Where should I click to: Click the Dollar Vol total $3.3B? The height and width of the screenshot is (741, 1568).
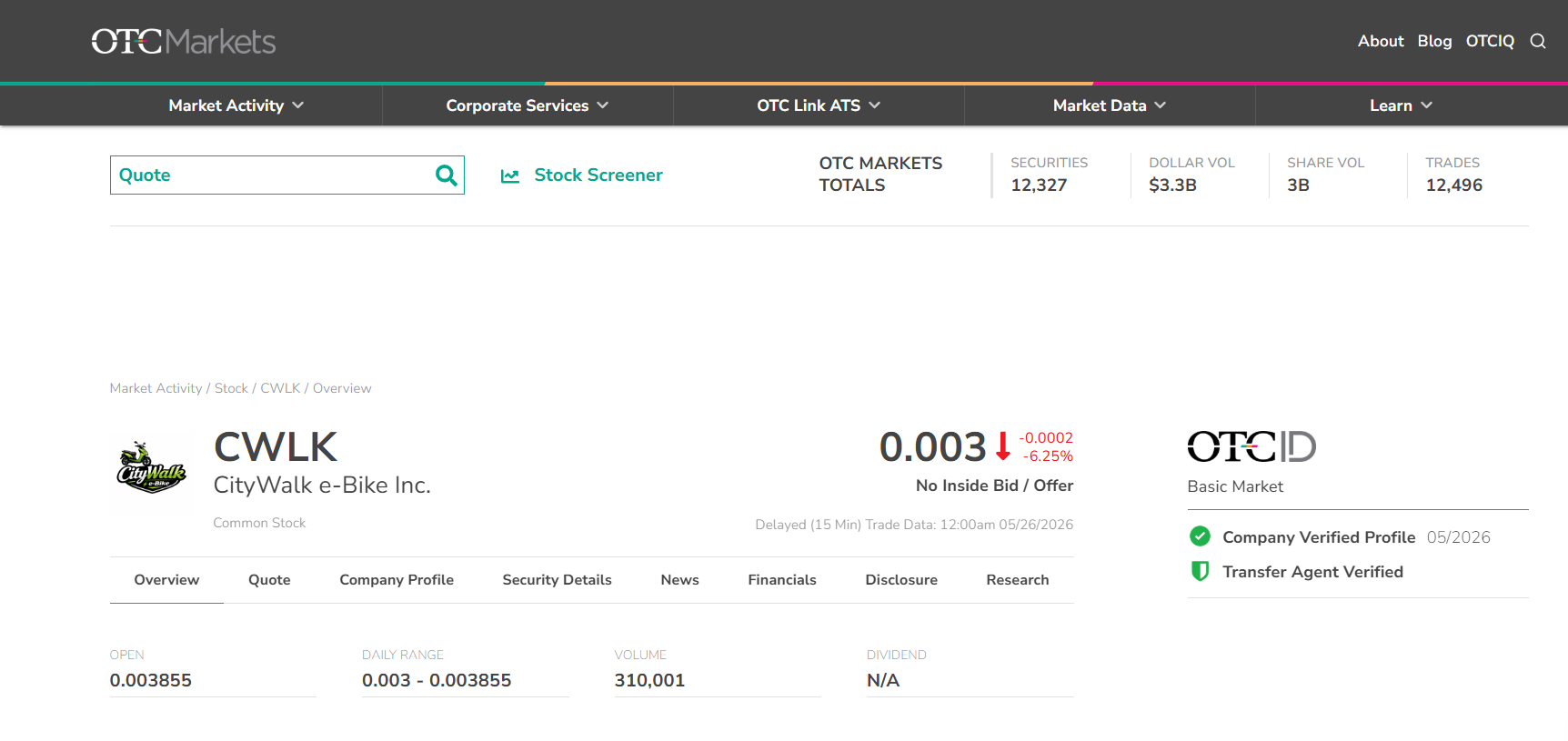click(1172, 185)
